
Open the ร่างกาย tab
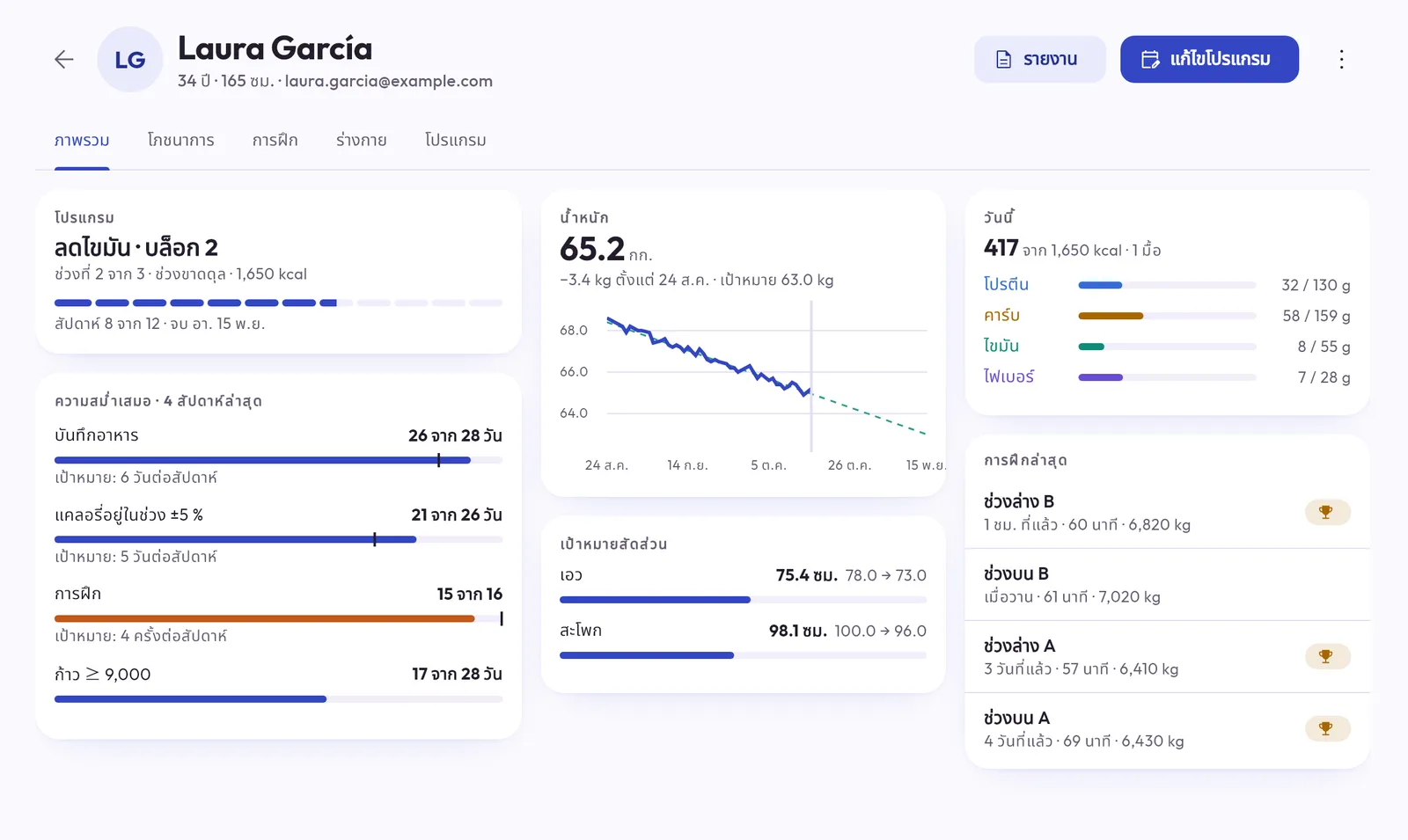(x=361, y=141)
